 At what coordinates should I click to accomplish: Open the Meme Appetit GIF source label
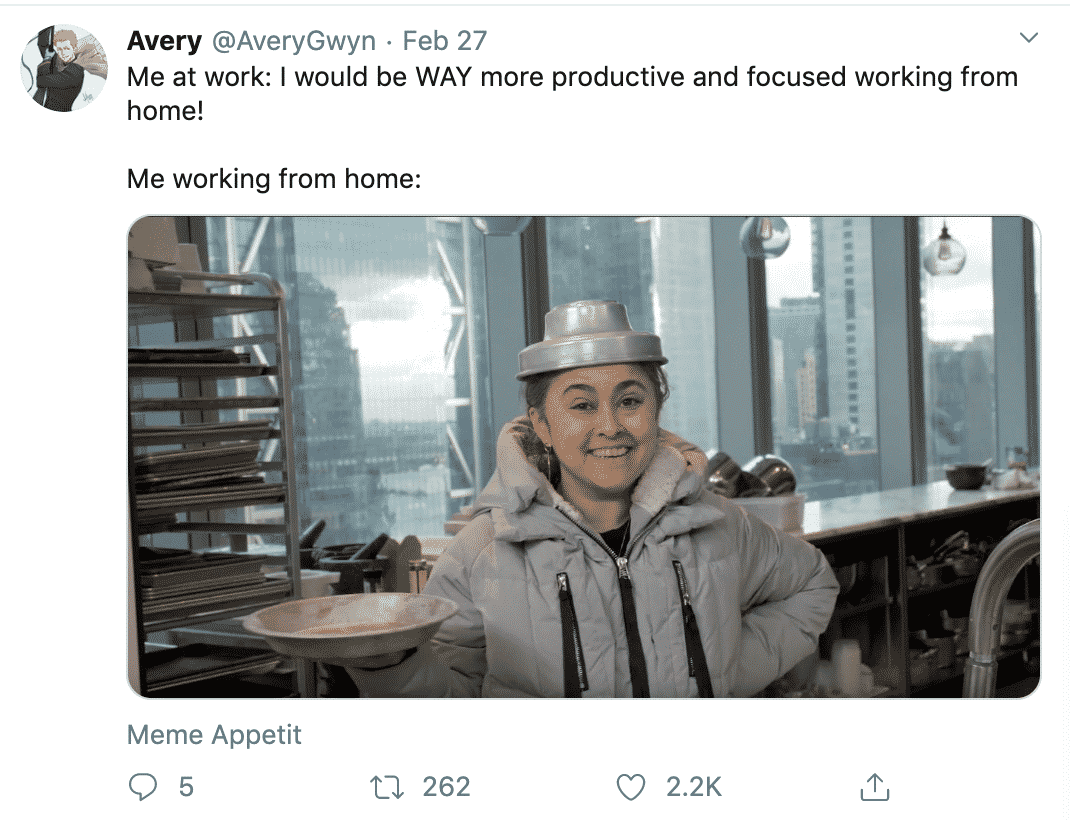click(214, 735)
